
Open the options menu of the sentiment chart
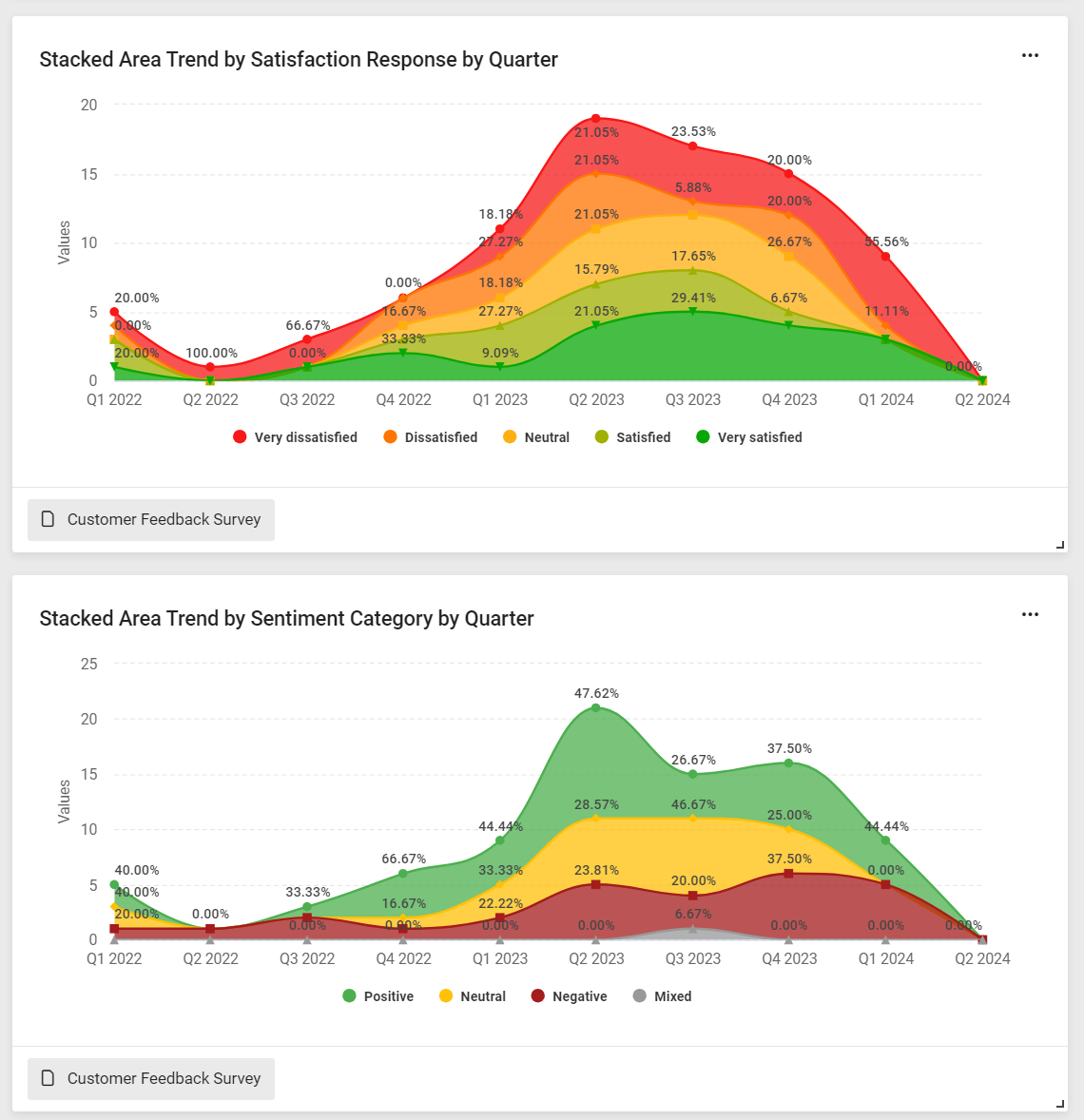point(1030,614)
